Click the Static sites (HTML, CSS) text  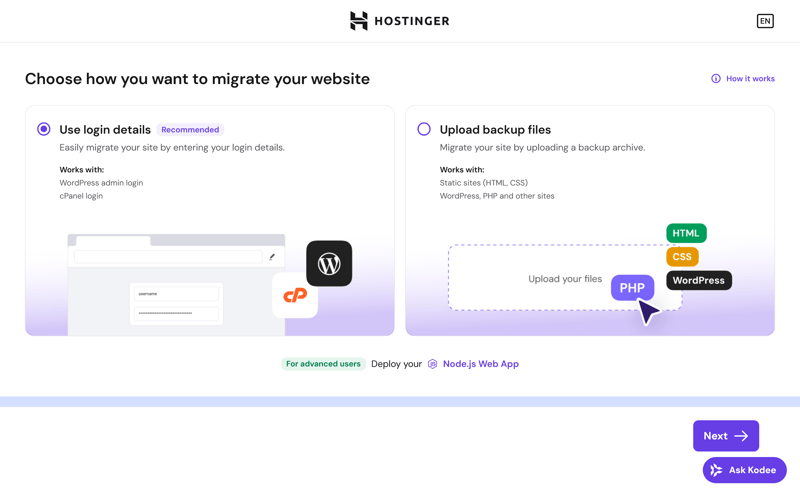[x=484, y=183]
